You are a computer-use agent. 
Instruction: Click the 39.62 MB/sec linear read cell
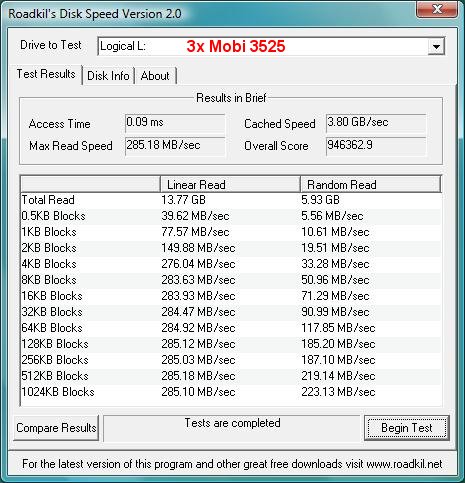click(195, 216)
